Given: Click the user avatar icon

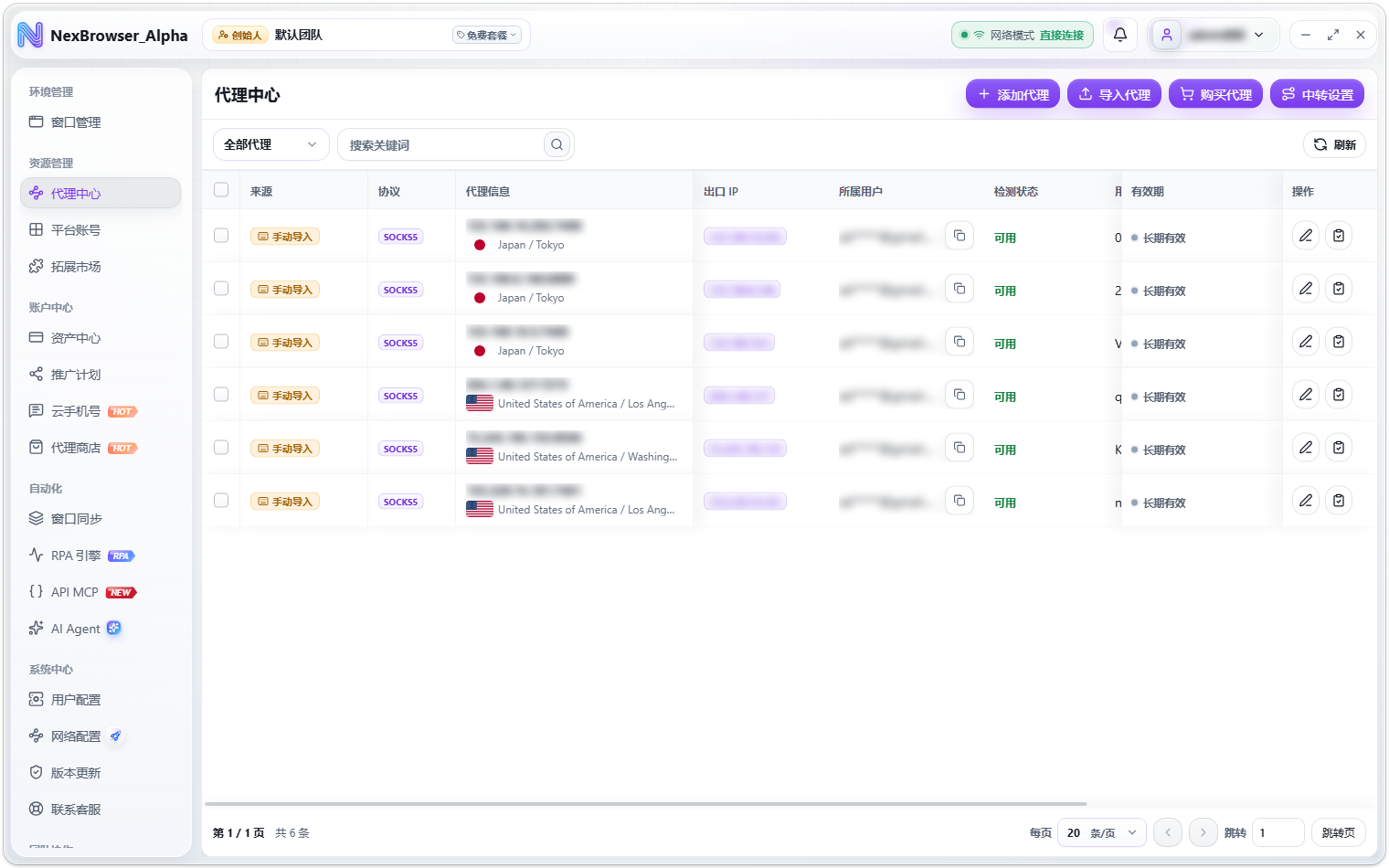Looking at the screenshot, I should coord(1167,35).
